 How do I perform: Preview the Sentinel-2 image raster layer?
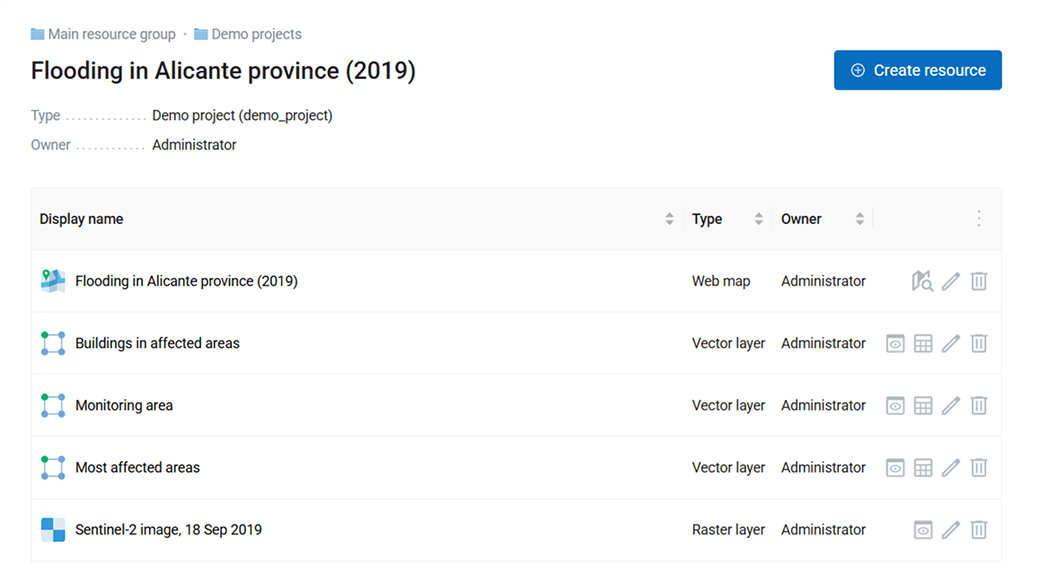[923, 530]
